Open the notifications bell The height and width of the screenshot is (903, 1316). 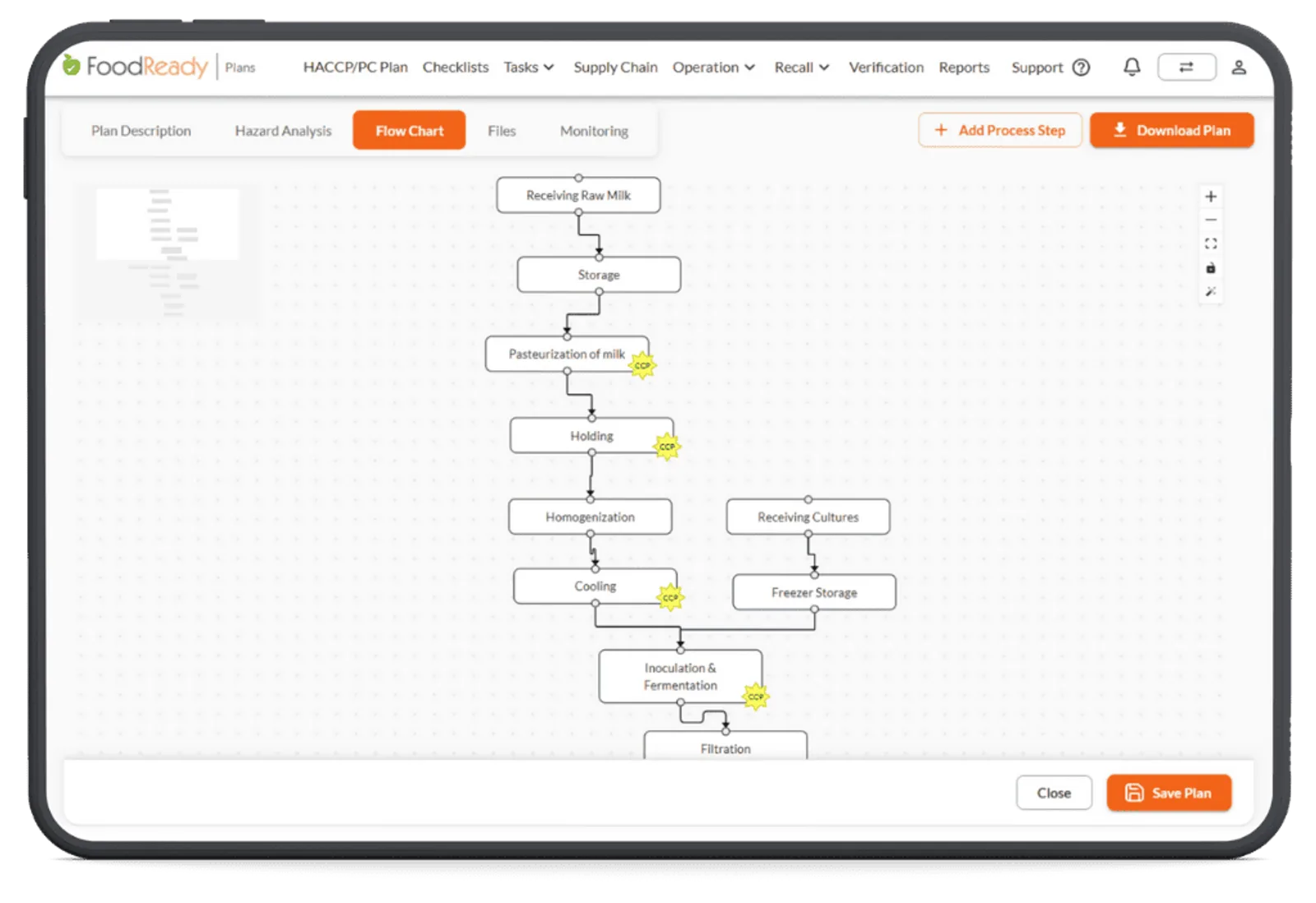1132,67
